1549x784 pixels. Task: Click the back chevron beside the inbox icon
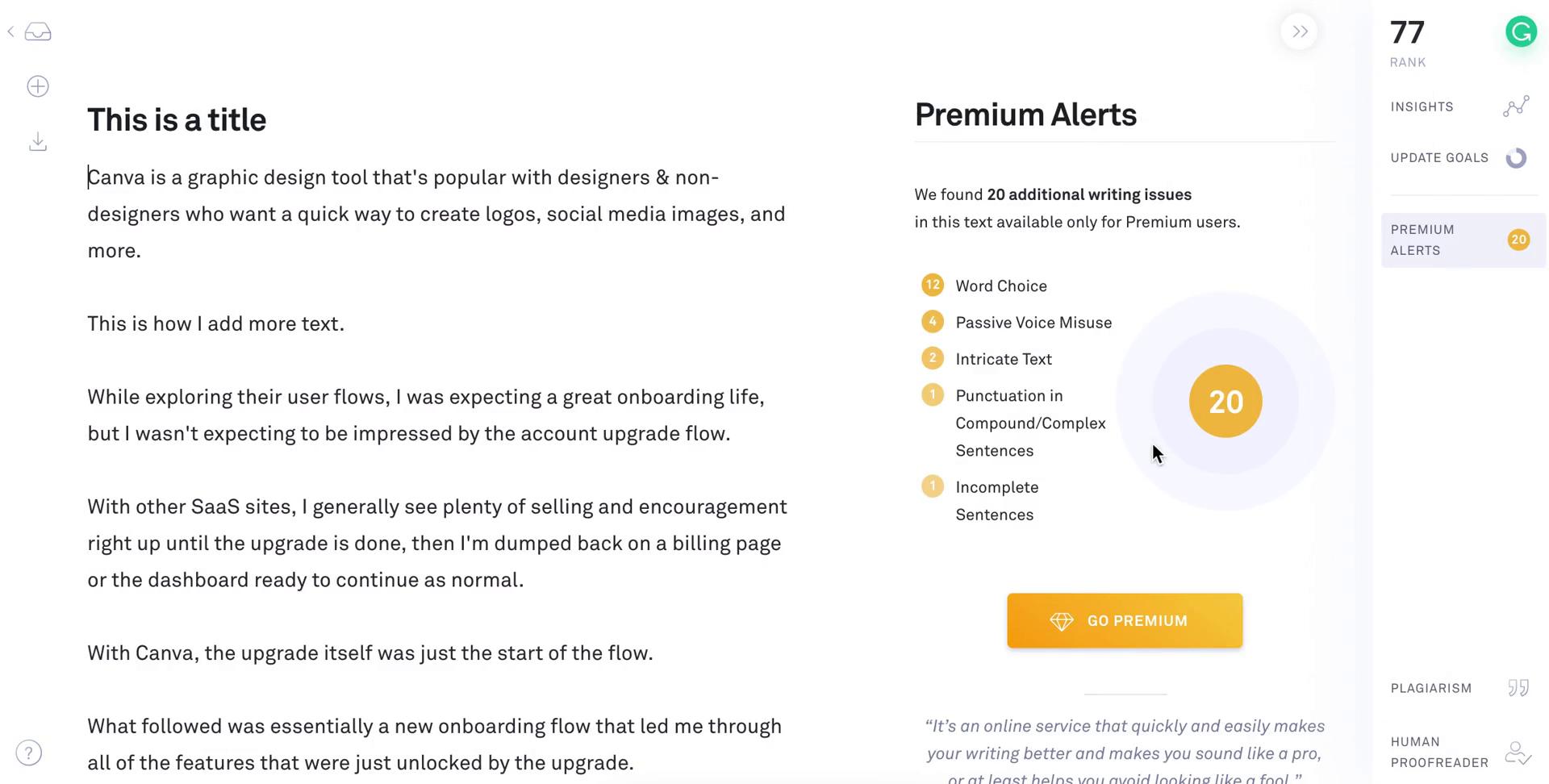click(x=10, y=32)
